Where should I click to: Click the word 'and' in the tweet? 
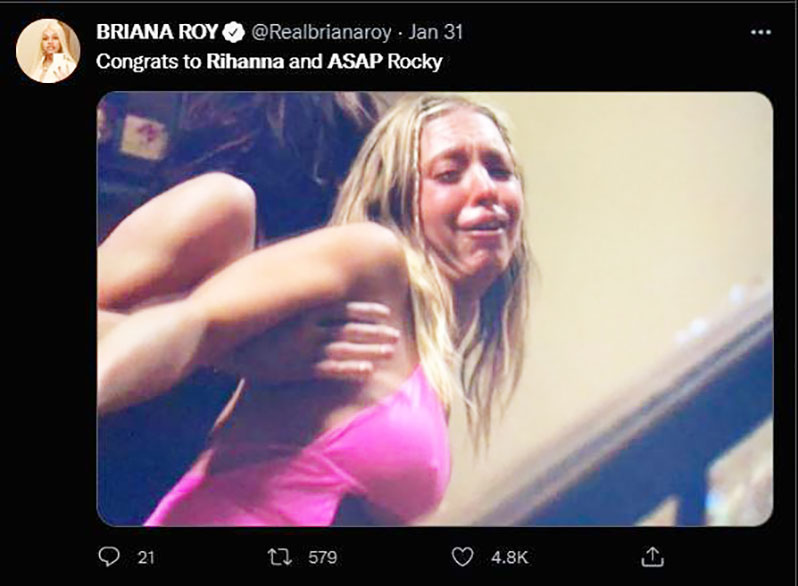coord(305,62)
